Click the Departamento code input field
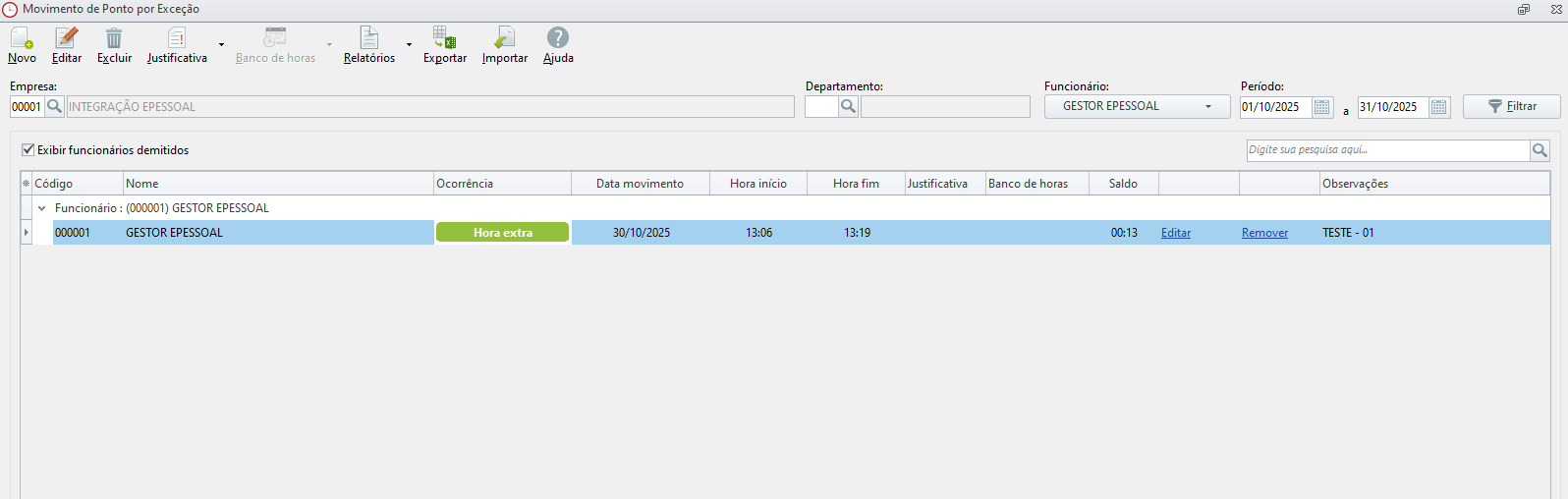The image size is (1568, 499). [821, 106]
